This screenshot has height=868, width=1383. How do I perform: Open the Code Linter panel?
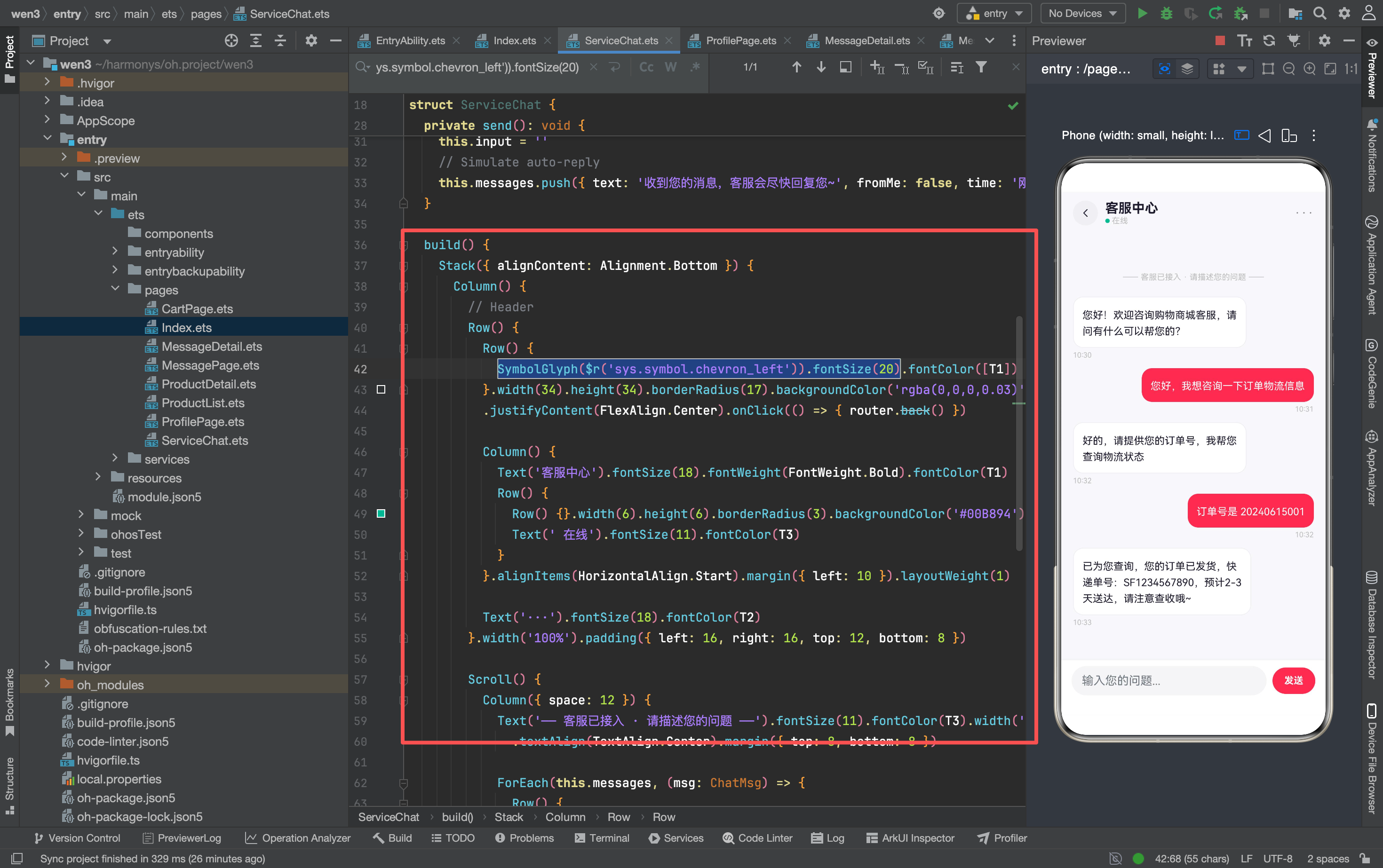tap(757, 837)
